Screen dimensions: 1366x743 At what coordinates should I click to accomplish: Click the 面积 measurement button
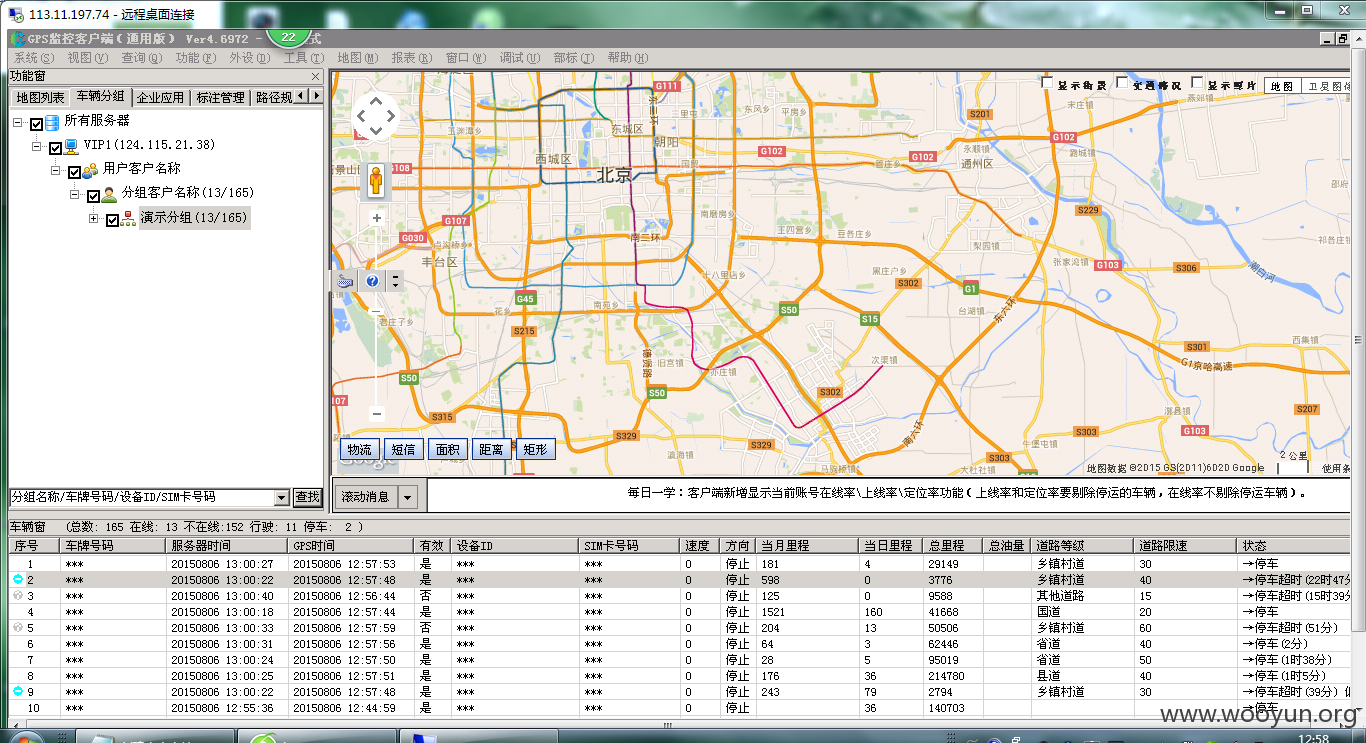point(447,449)
